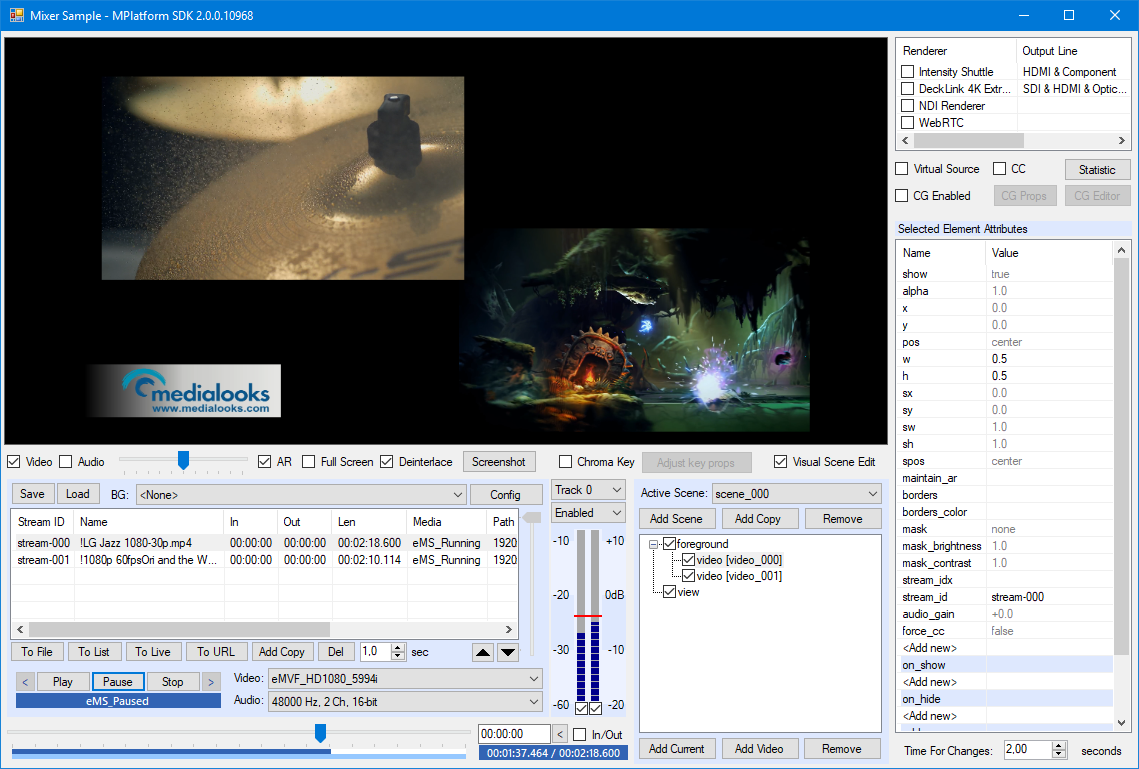Open the Video format dropdown eMVF_HD1080_5994i

[405, 679]
